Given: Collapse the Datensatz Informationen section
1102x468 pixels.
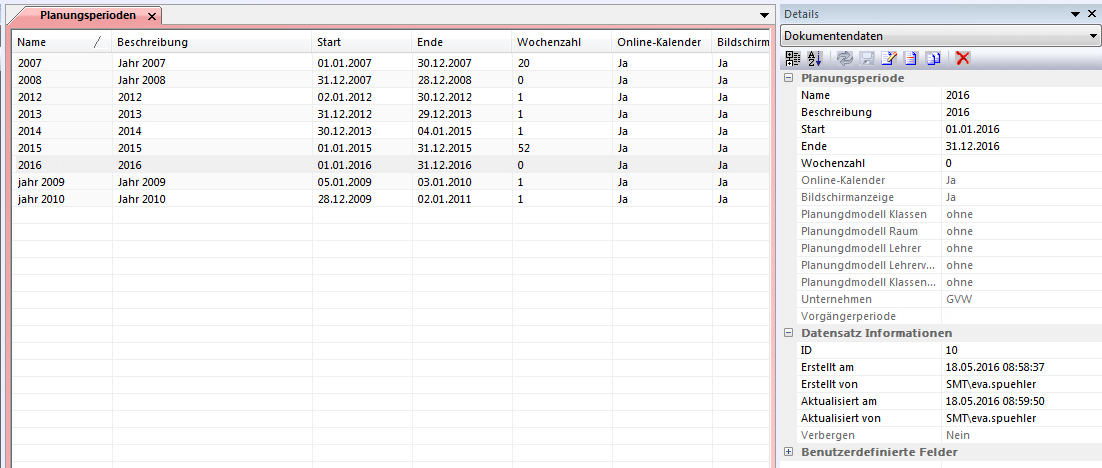Looking at the screenshot, I should click(x=789, y=333).
